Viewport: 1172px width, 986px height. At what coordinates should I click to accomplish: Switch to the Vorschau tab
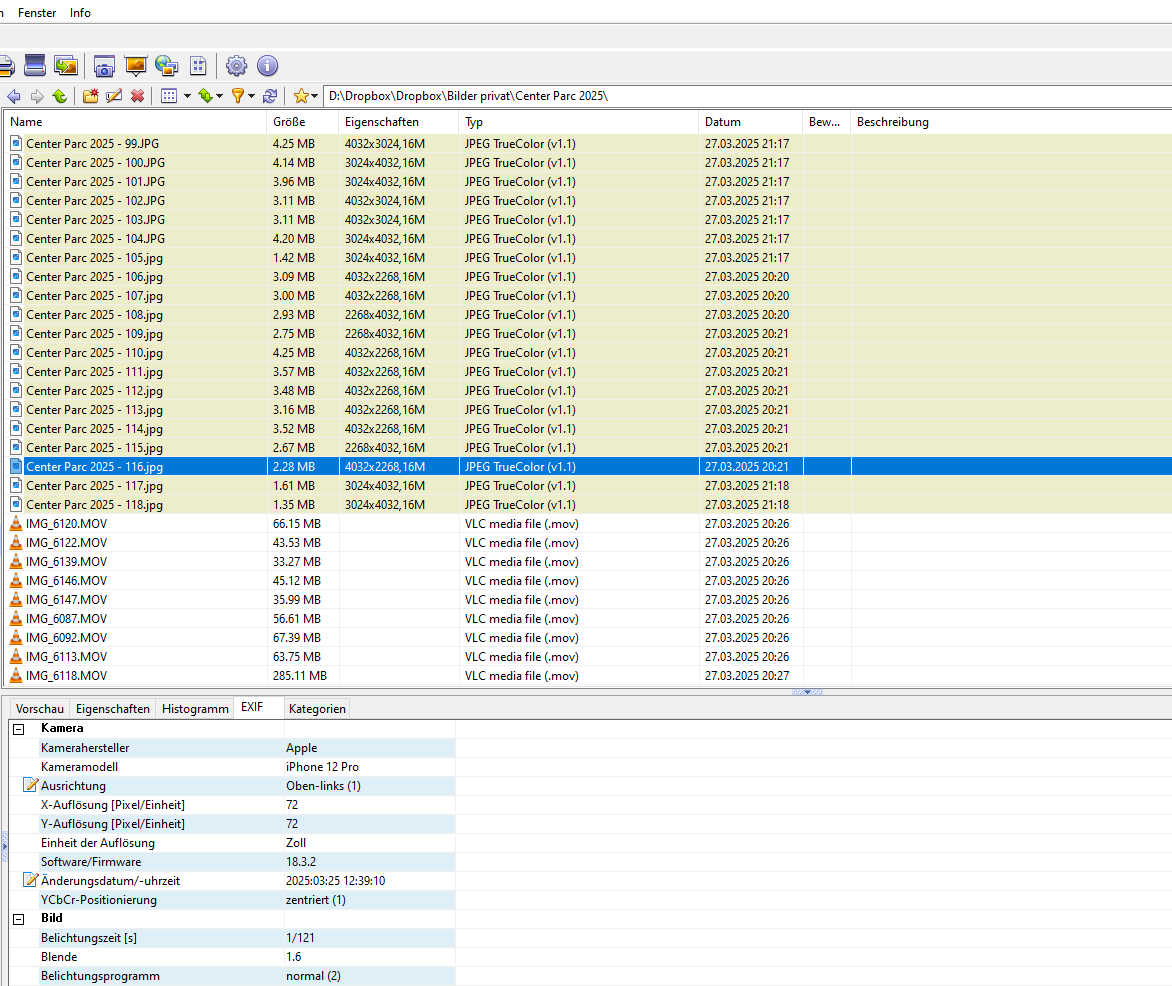click(x=40, y=709)
